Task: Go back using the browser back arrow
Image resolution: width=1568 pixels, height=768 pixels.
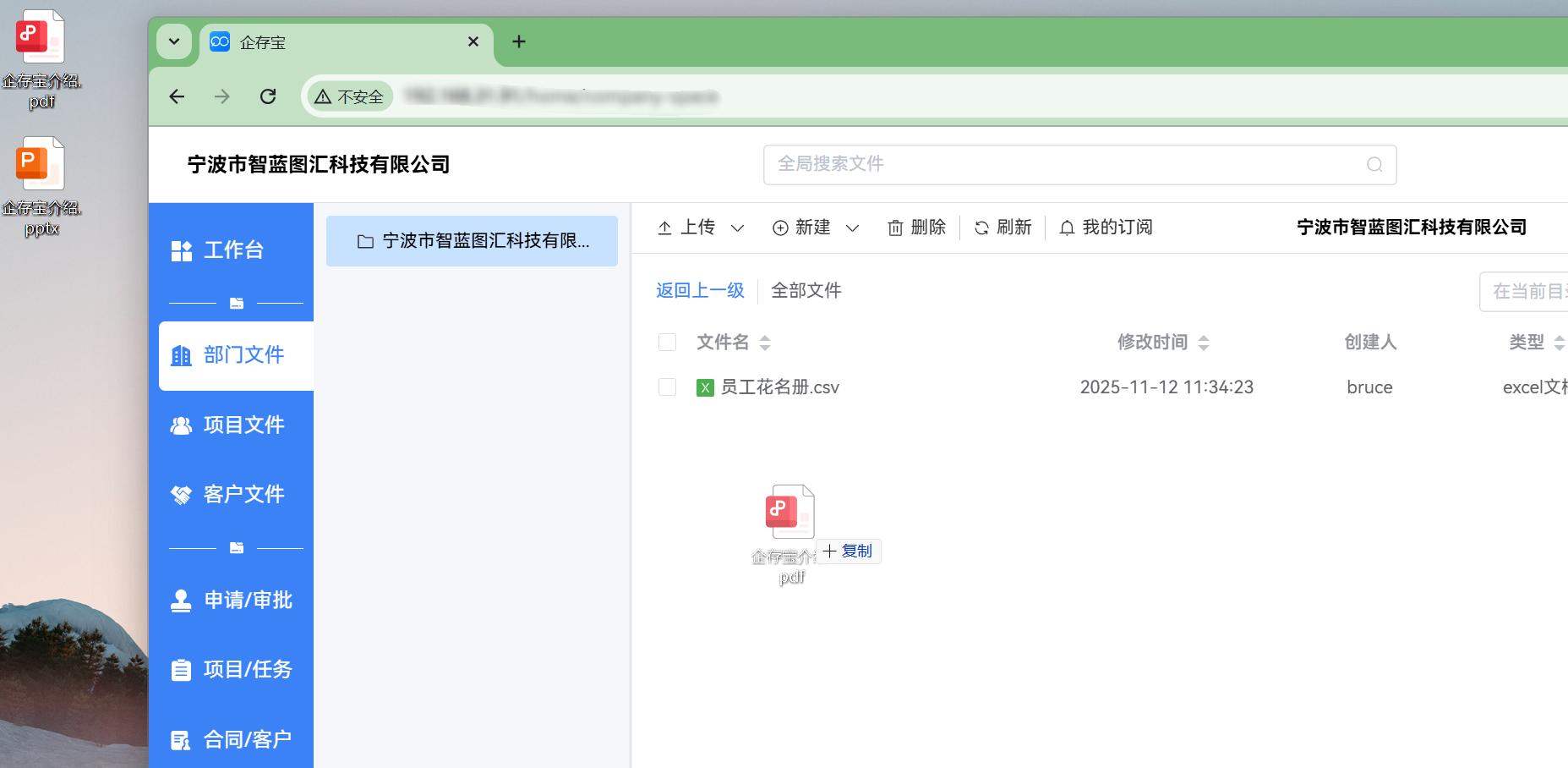Action: point(177,96)
